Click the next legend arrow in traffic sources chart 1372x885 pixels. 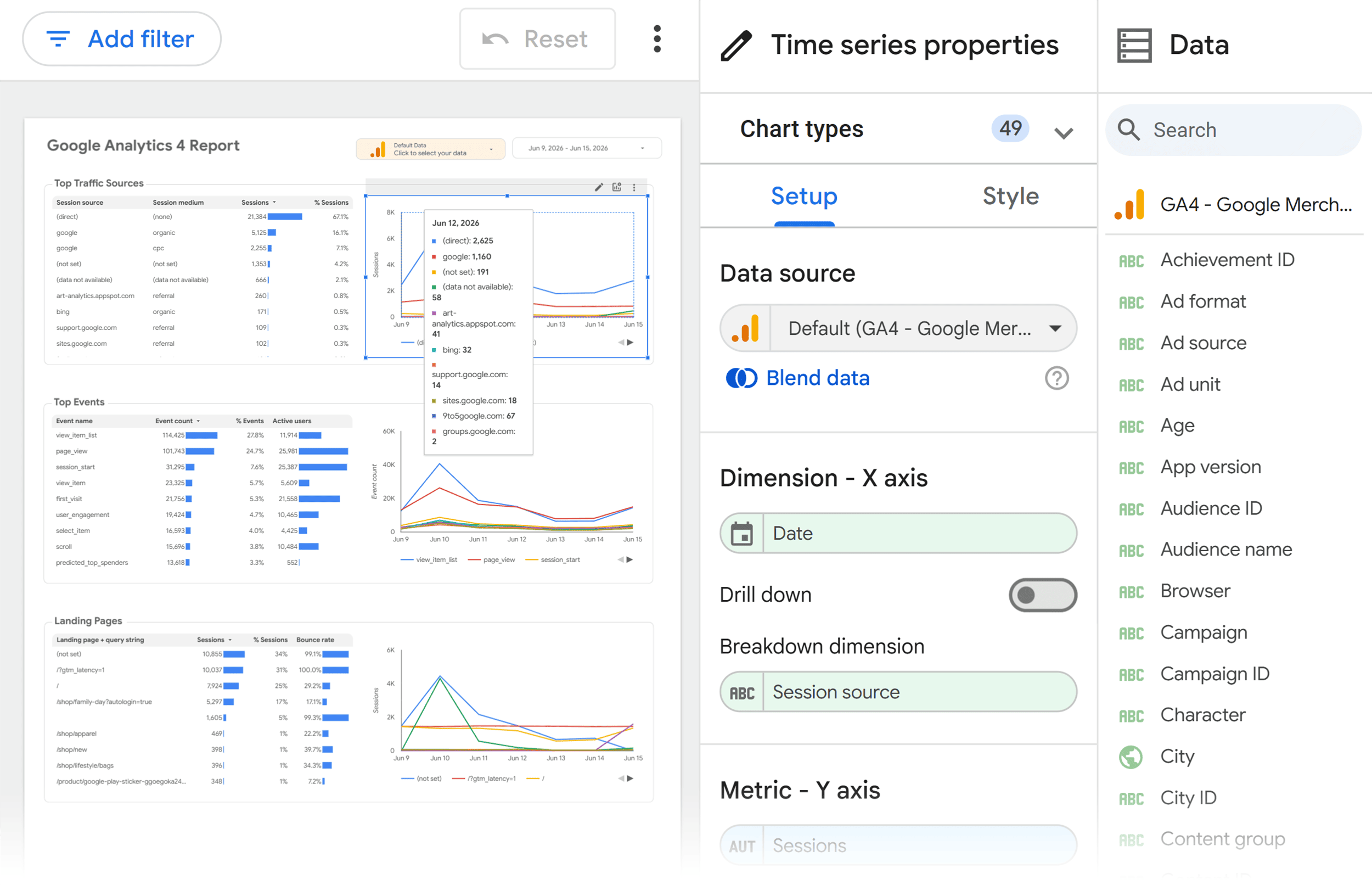click(630, 343)
